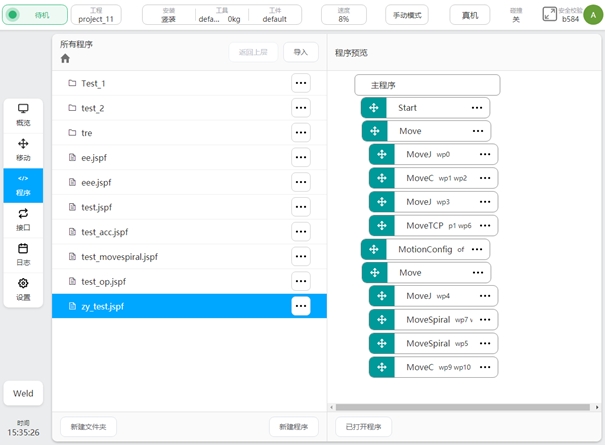The height and width of the screenshot is (445, 605).
Task: Open the 概览 overview sidebar icon
Action: [23, 114]
